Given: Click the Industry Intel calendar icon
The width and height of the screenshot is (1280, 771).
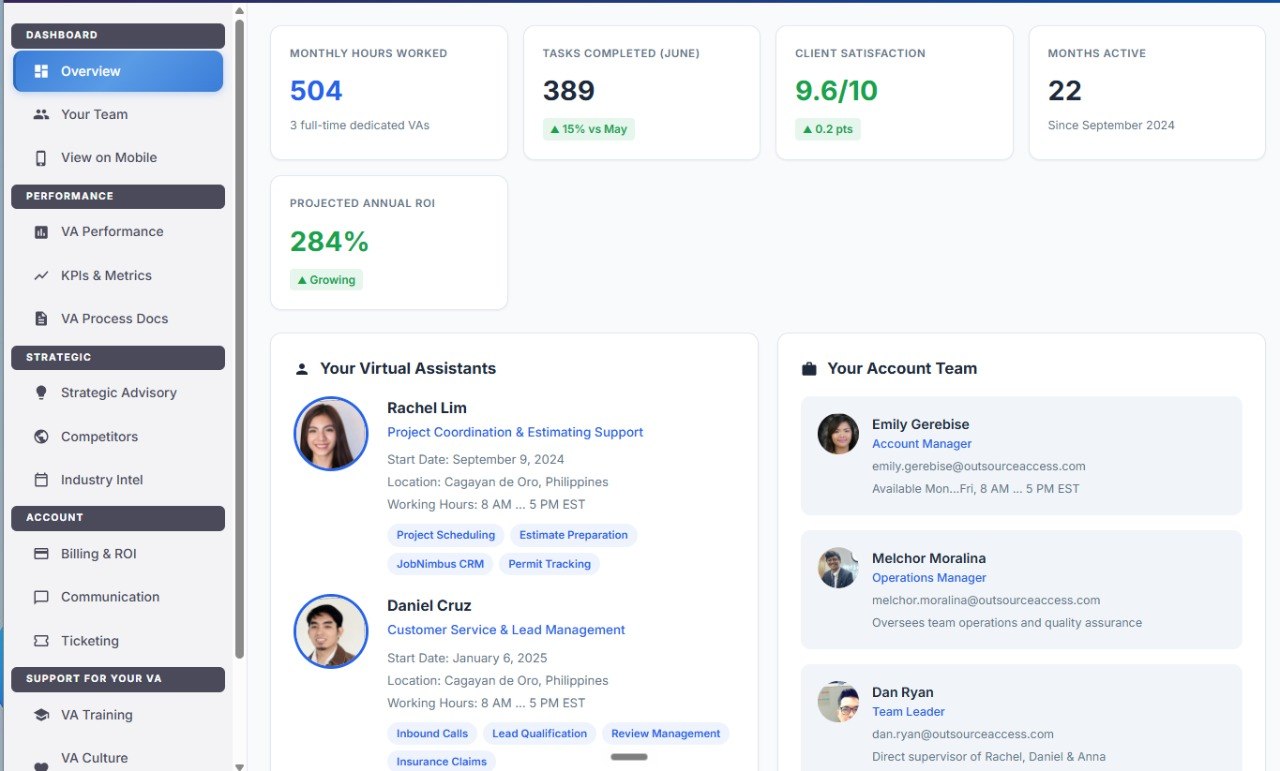Looking at the screenshot, I should (41, 480).
